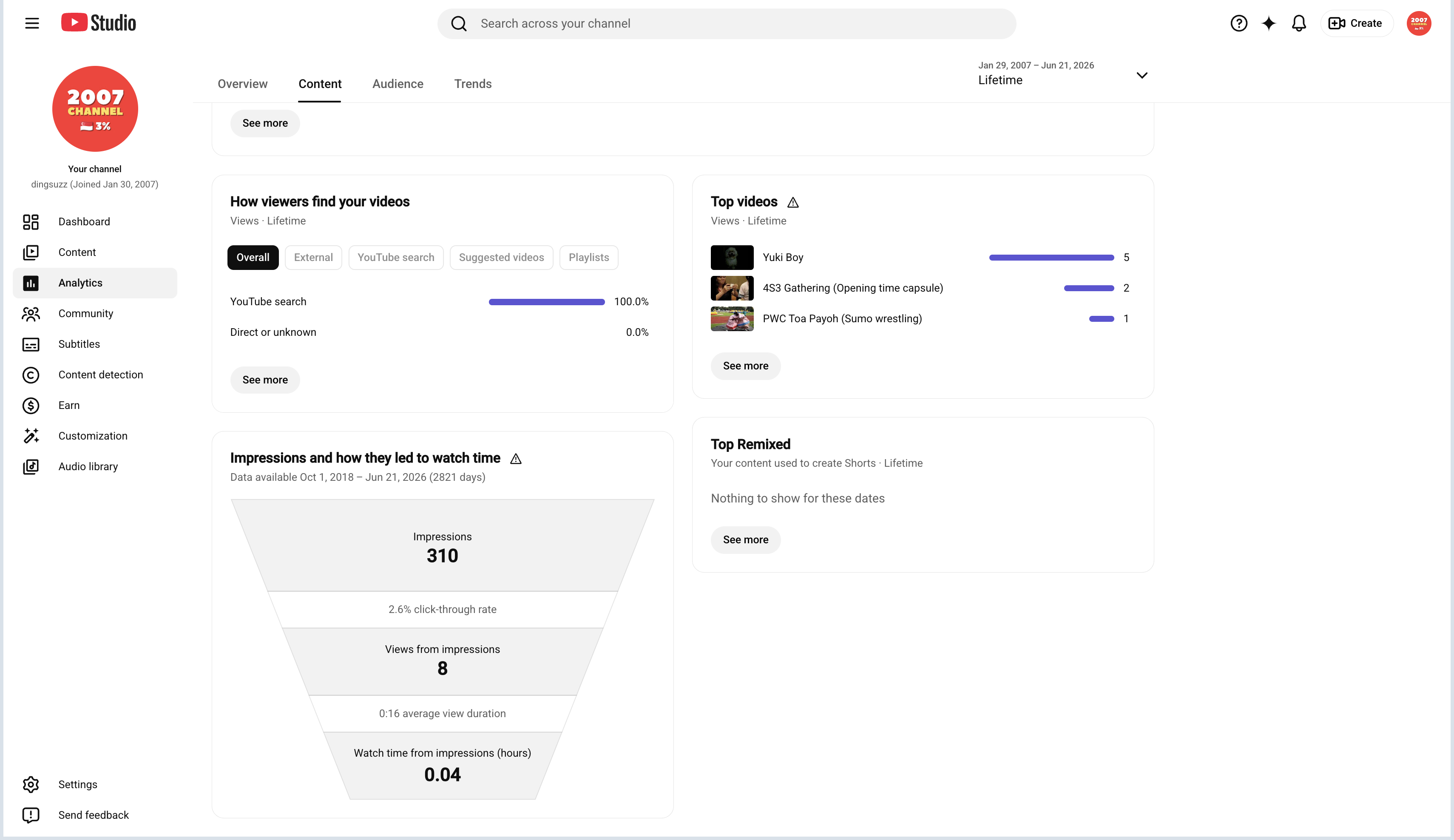Click the Send feedback icon

click(31, 814)
